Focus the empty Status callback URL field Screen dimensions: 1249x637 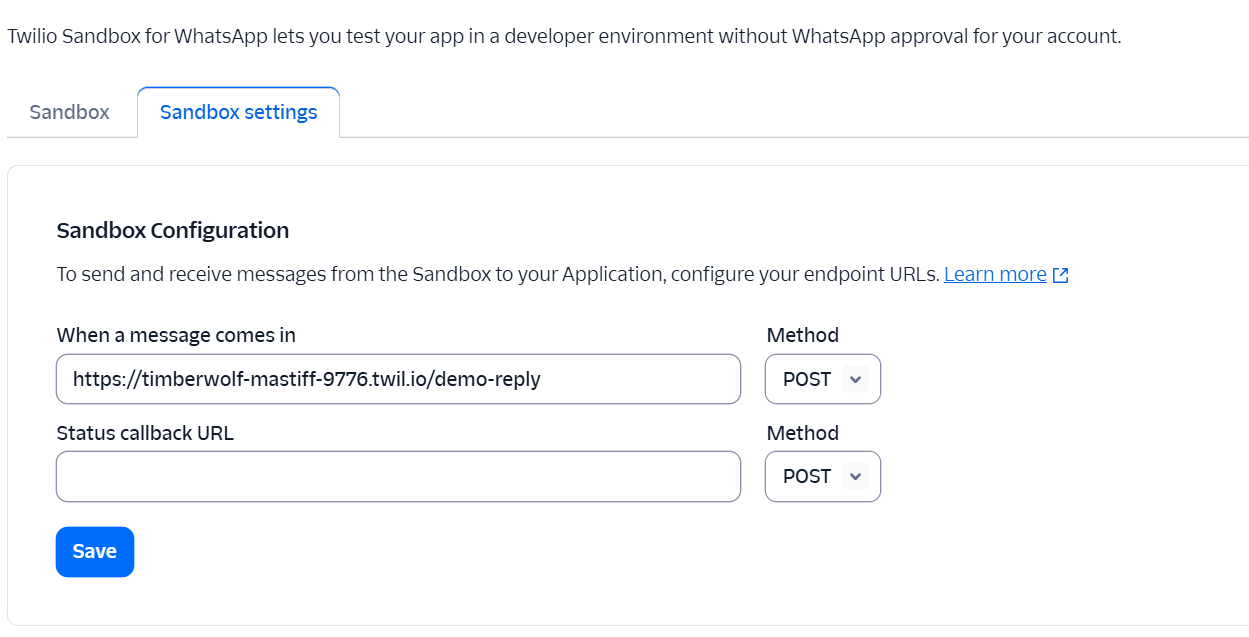(398, 476)
